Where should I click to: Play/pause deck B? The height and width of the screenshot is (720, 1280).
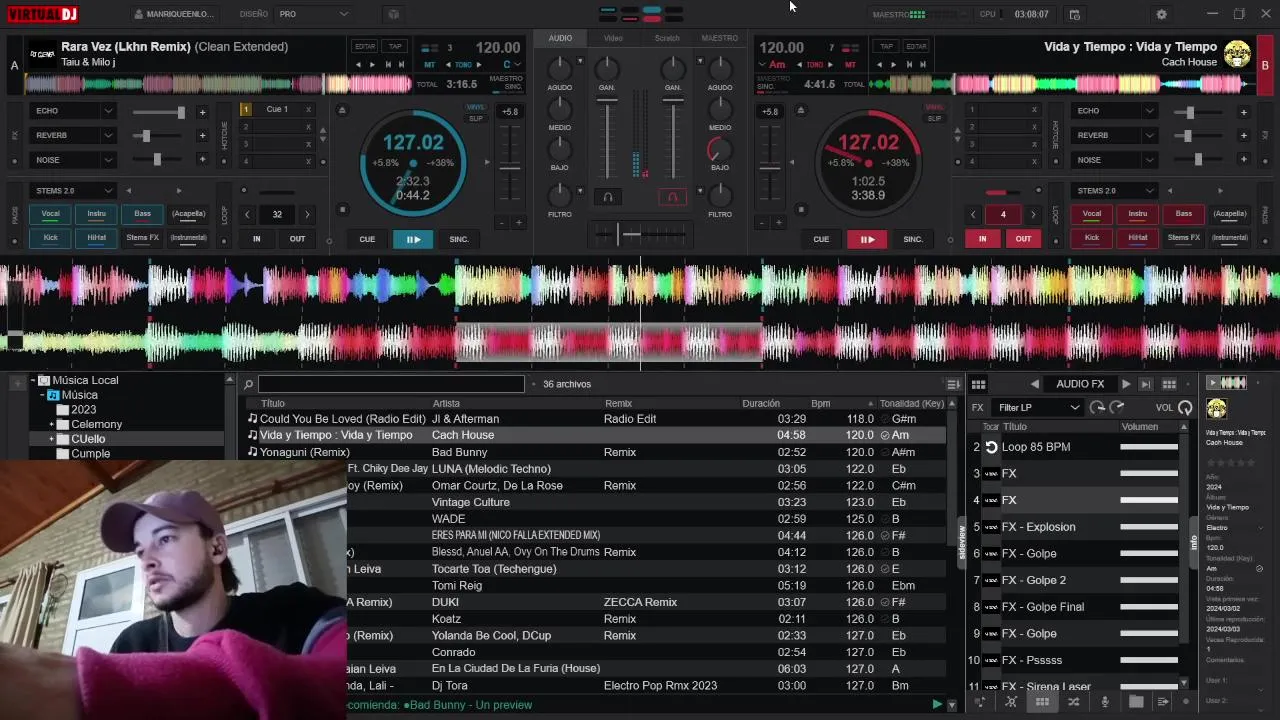(867, 239)
